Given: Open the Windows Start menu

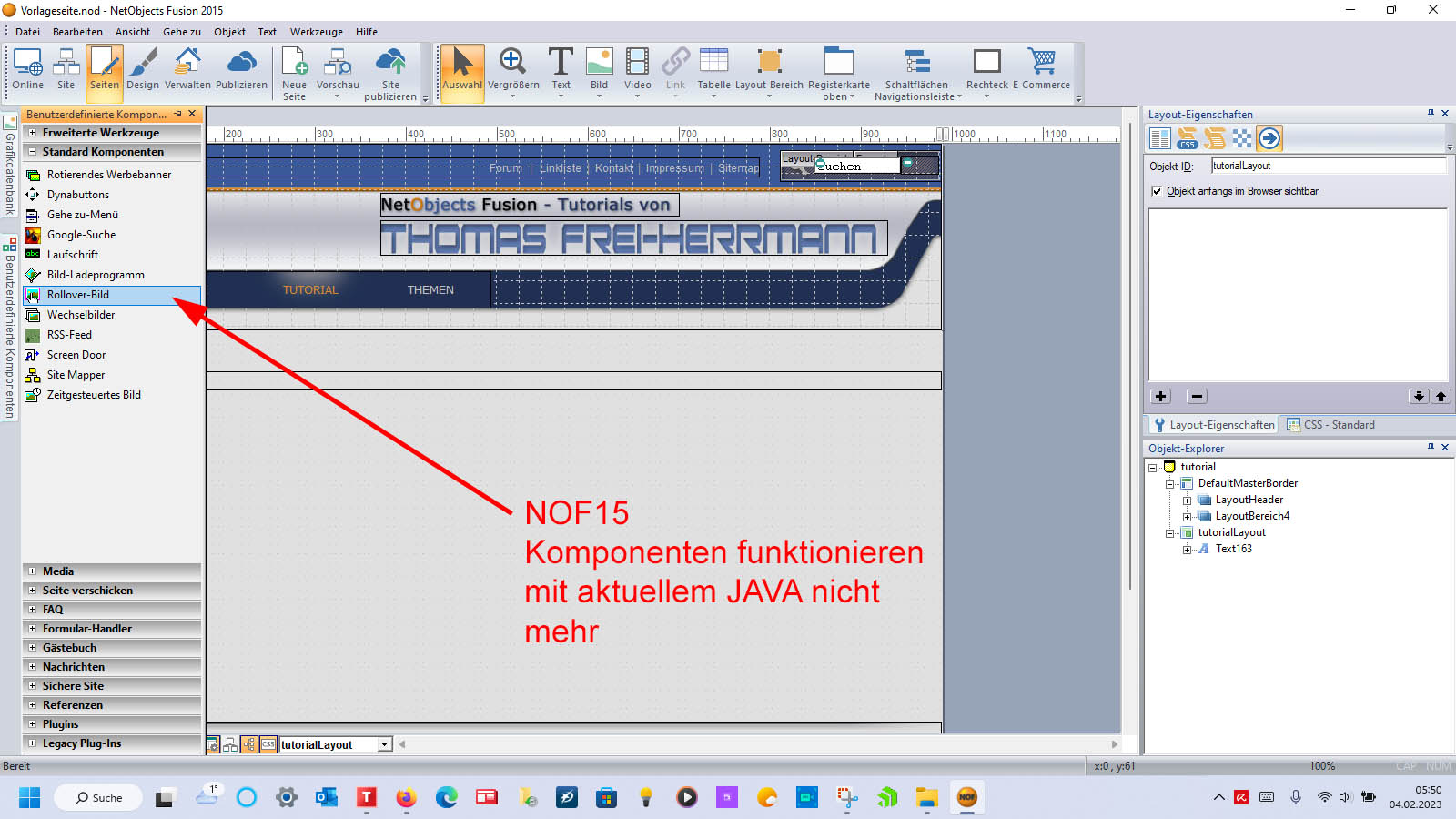Looking at the screenshot, I should (30, 798).
